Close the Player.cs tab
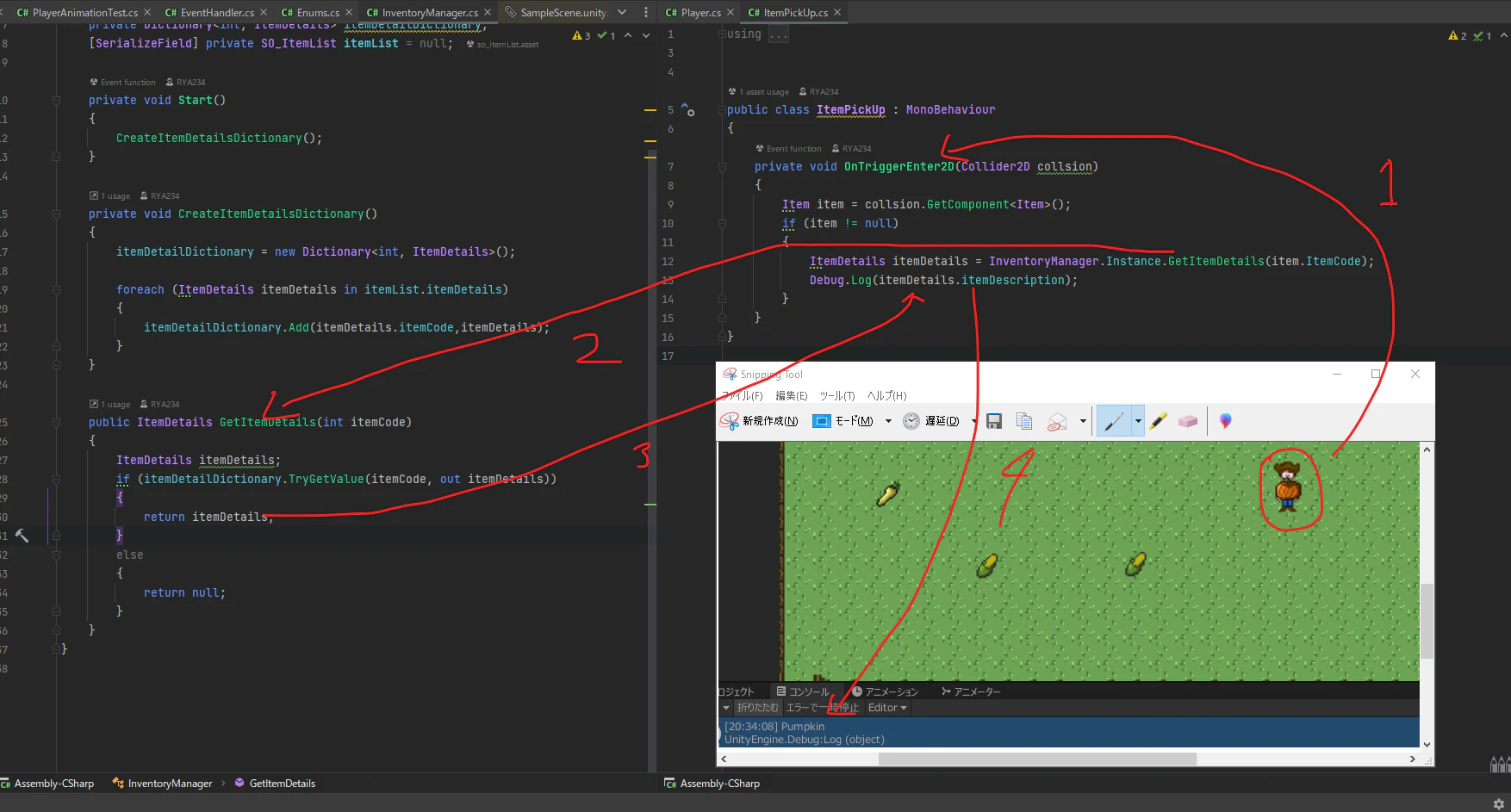Viewport: 1511px width, 812px height. [731, 12]
